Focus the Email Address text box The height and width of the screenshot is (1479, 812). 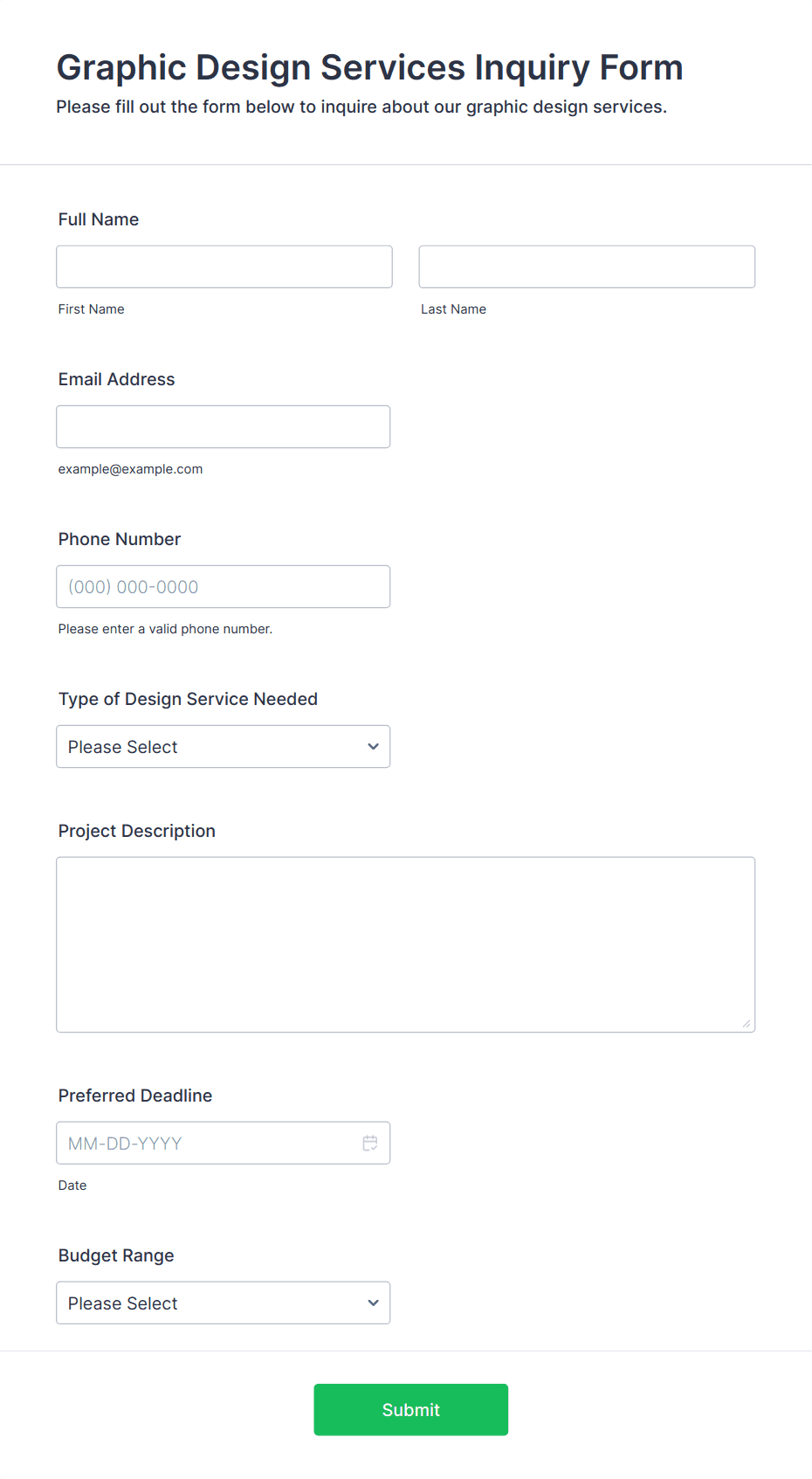click(224, 426)
